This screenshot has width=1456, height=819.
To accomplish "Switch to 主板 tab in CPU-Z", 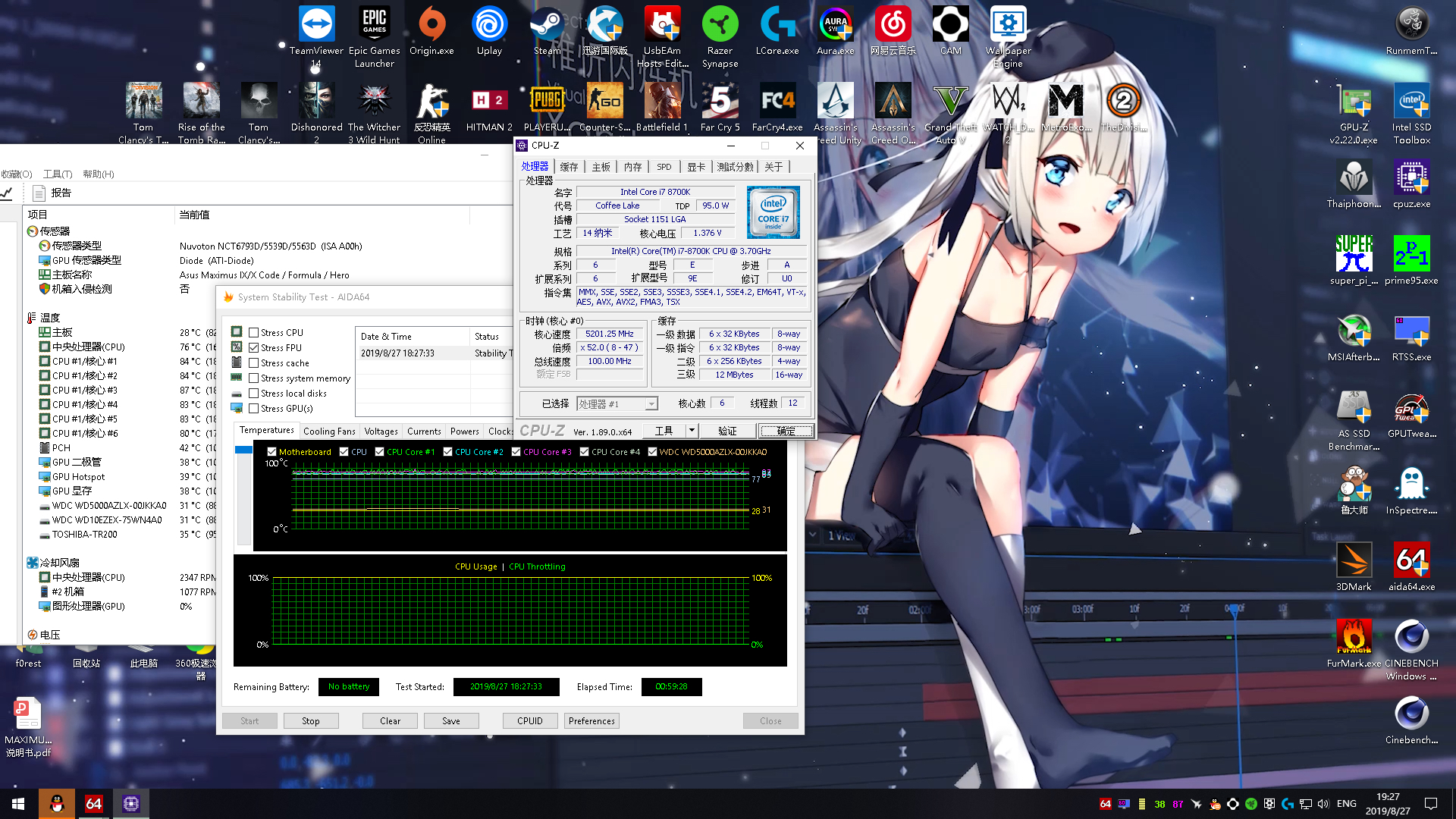I will click(x=601, y=167).
